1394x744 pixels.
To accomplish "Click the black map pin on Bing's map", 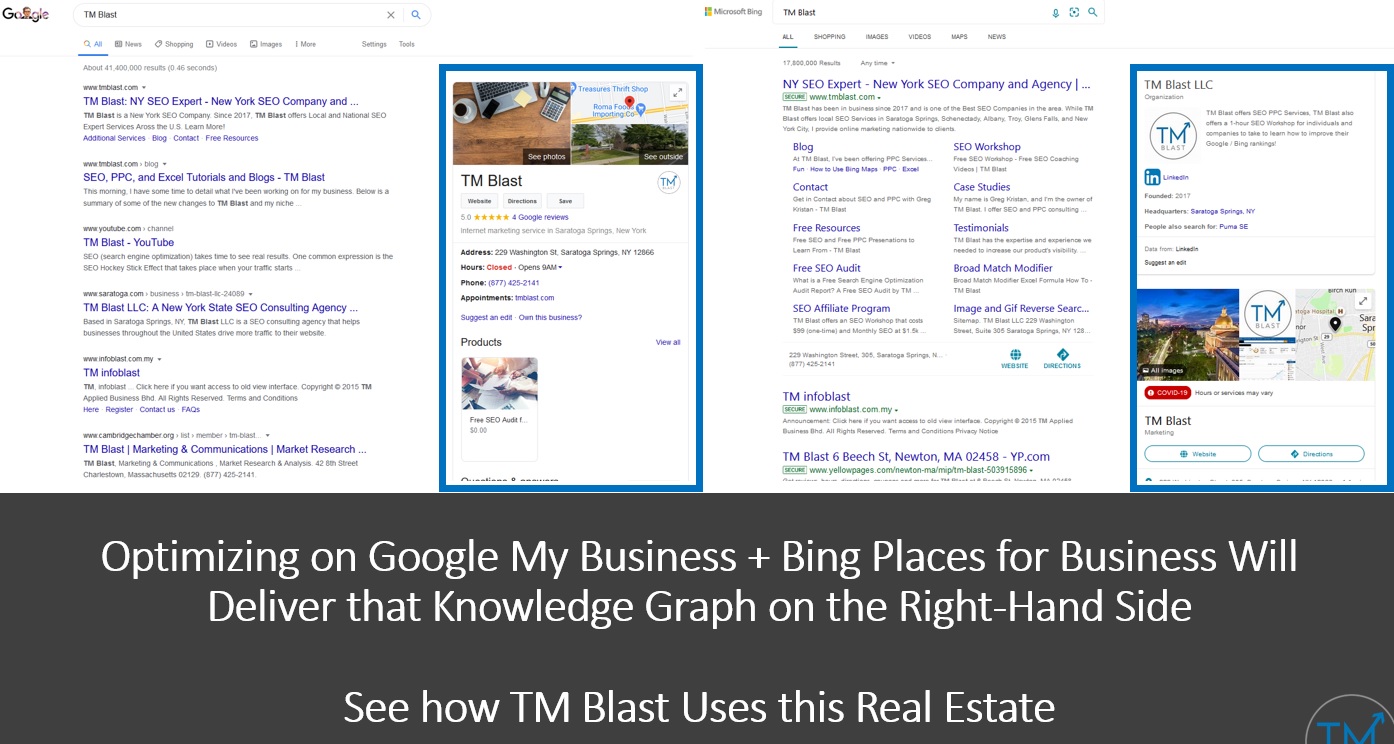I will 1335,323.
